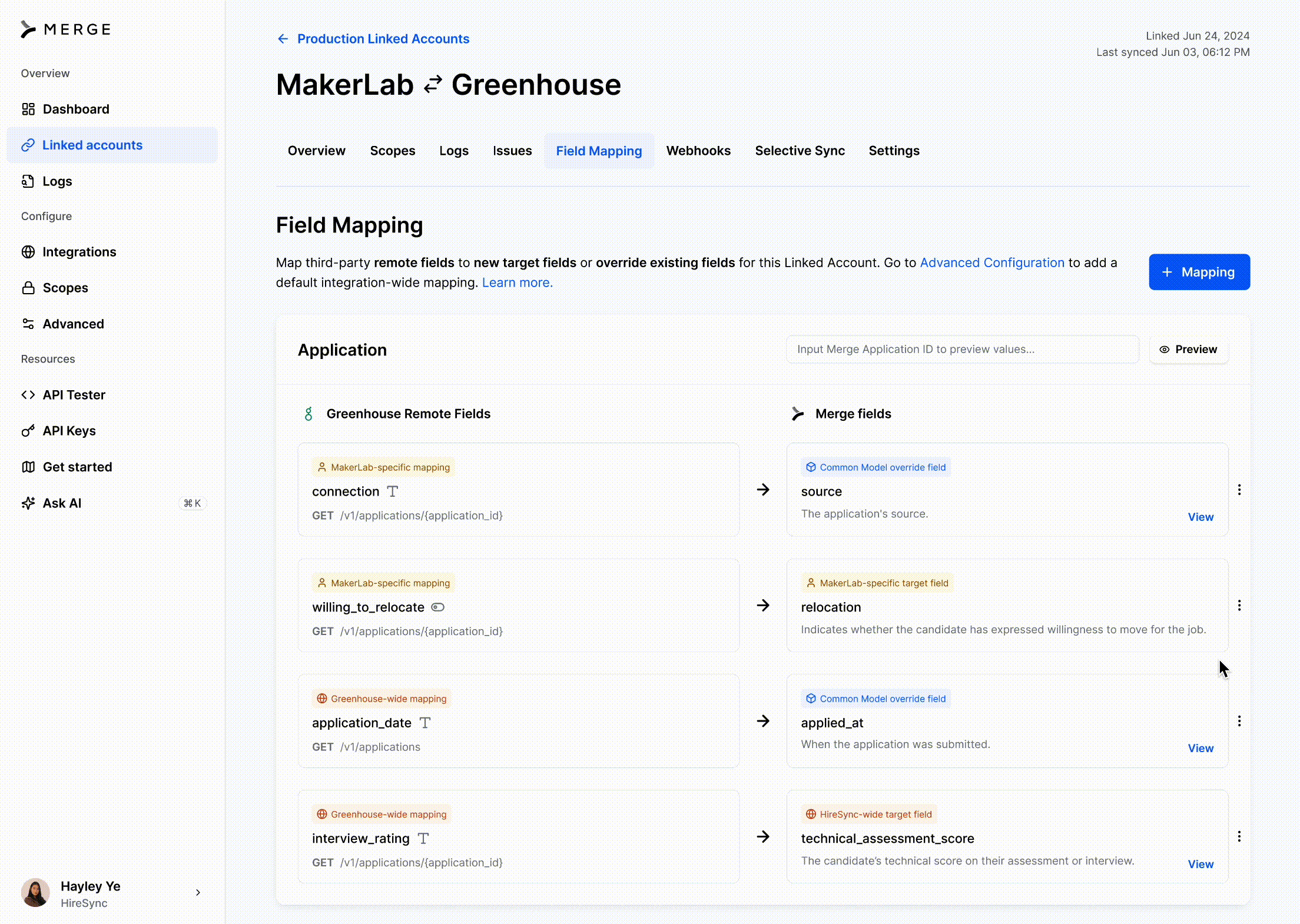This screenshot has height=924, width=1300.
Task: Click the Learn more link
Action: [x=518, y=282]
